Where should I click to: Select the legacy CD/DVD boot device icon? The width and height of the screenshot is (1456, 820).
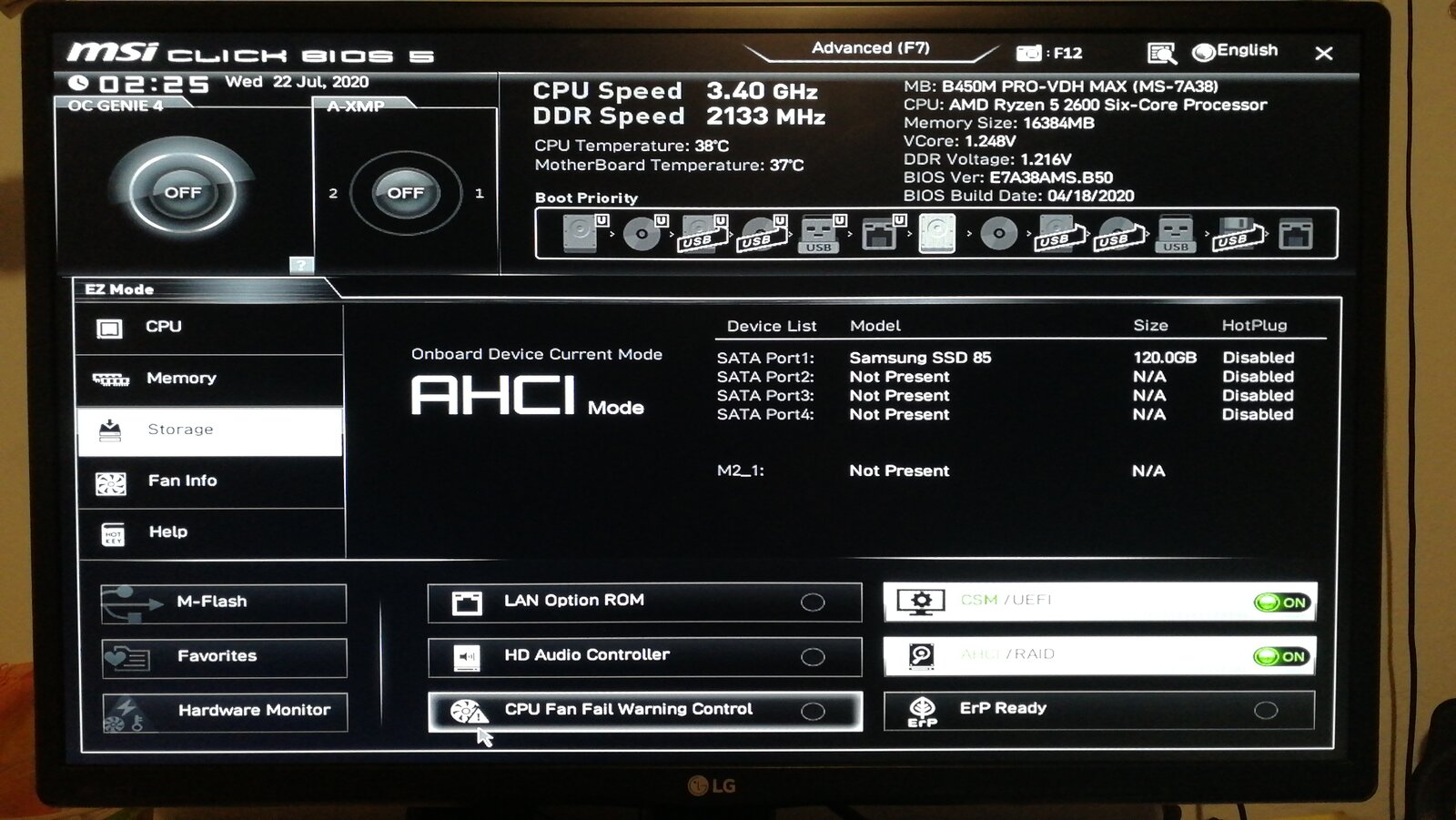(998, 233)
